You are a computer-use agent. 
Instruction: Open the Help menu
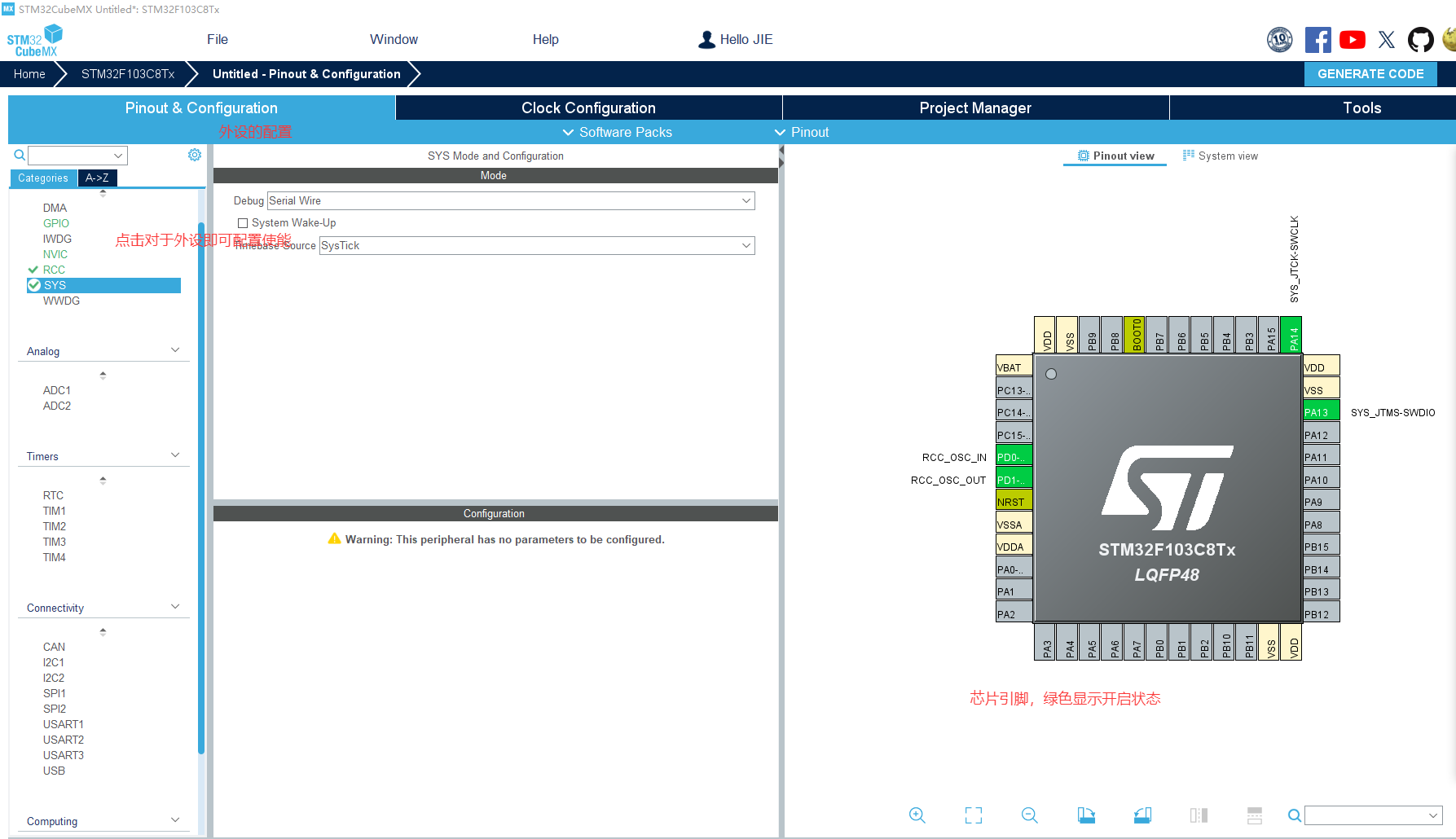546,39
